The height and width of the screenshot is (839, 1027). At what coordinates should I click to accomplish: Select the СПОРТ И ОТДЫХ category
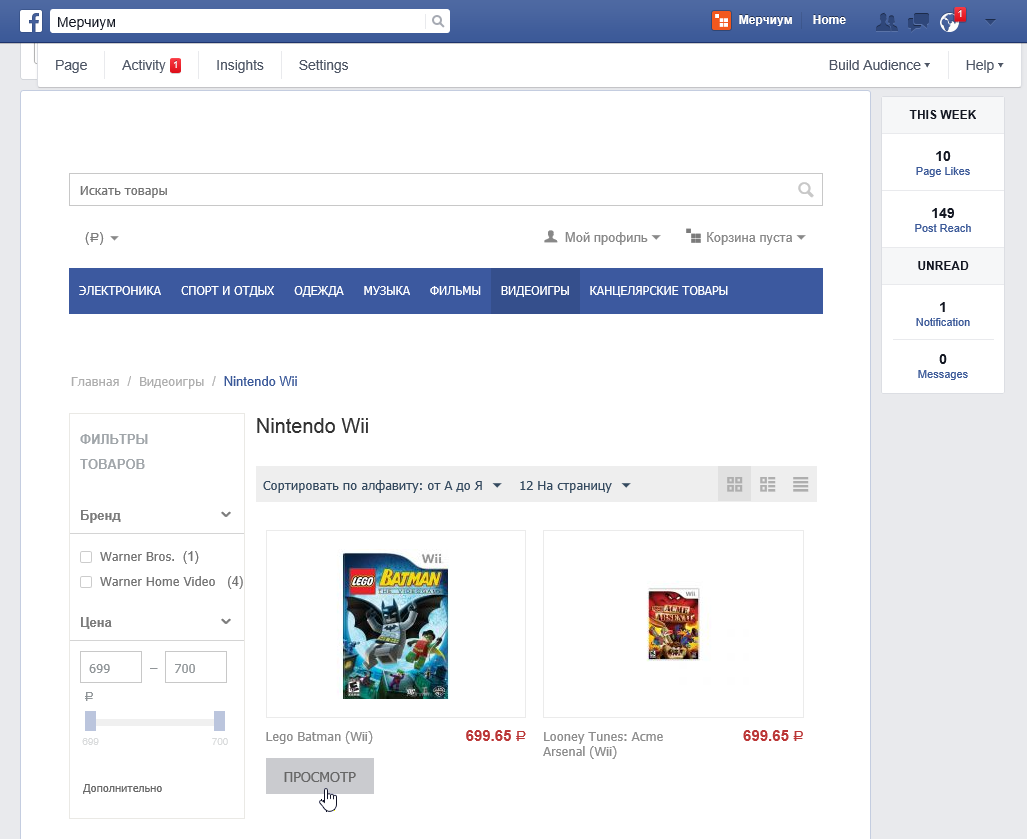pyautogui.click(x=227, y=291)
